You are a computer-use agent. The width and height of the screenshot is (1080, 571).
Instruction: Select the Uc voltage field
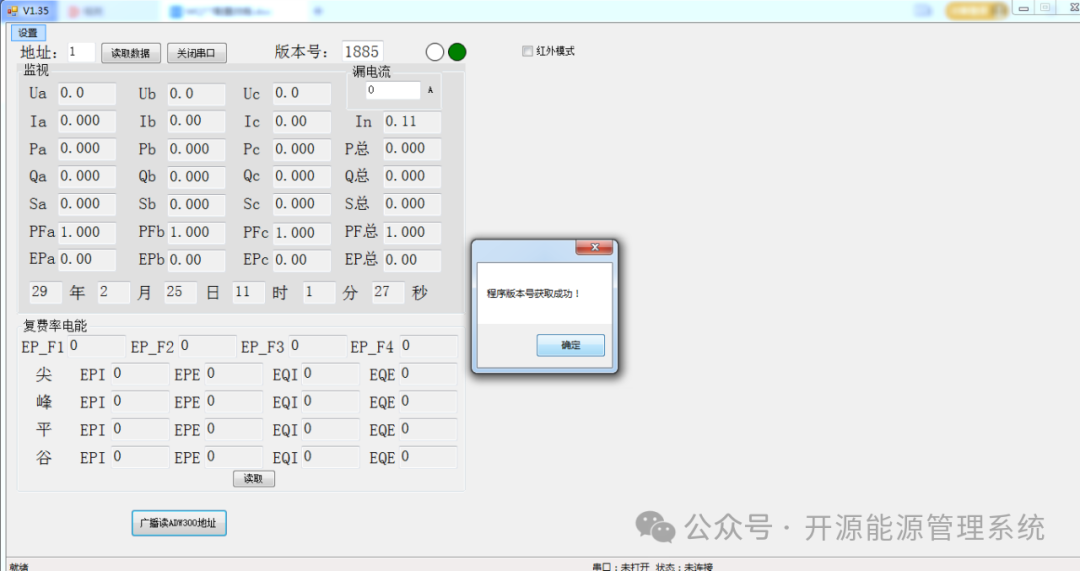302,94
